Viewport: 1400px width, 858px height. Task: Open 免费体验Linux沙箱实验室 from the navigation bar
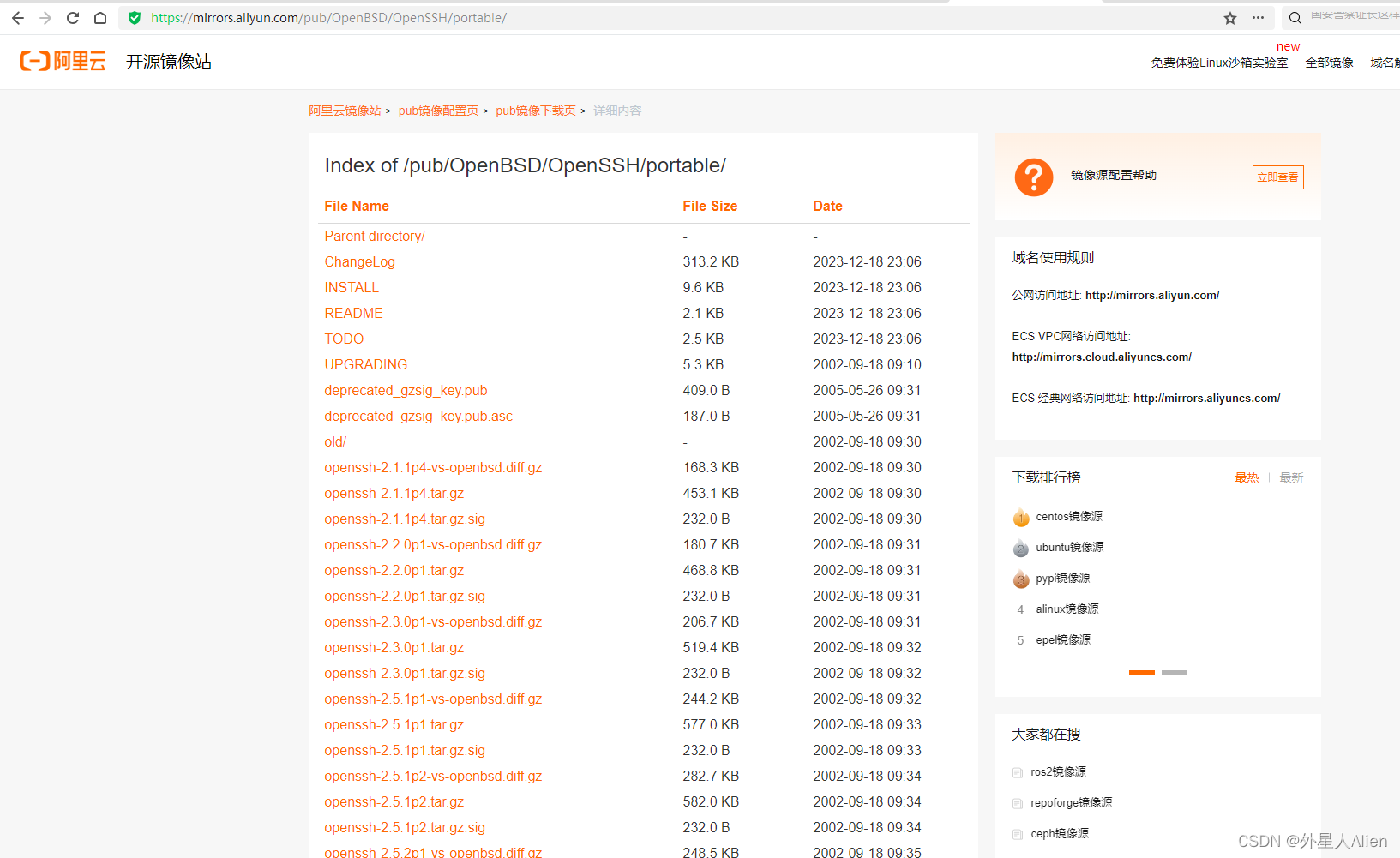click(1219, 62)
